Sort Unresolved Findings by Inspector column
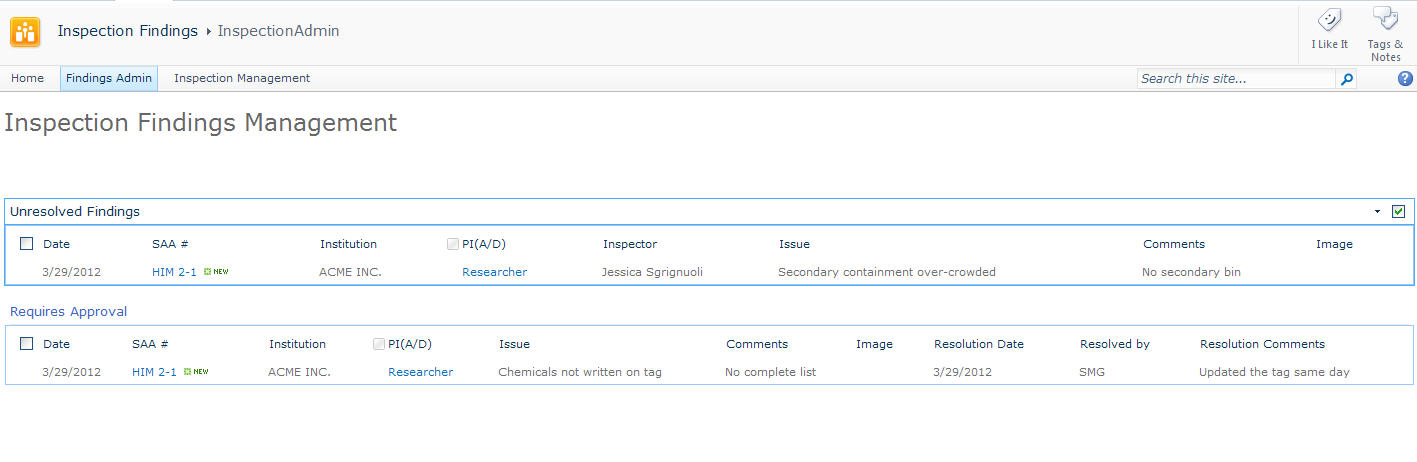This screenshot has height=462, width=1417. point(629,244)
